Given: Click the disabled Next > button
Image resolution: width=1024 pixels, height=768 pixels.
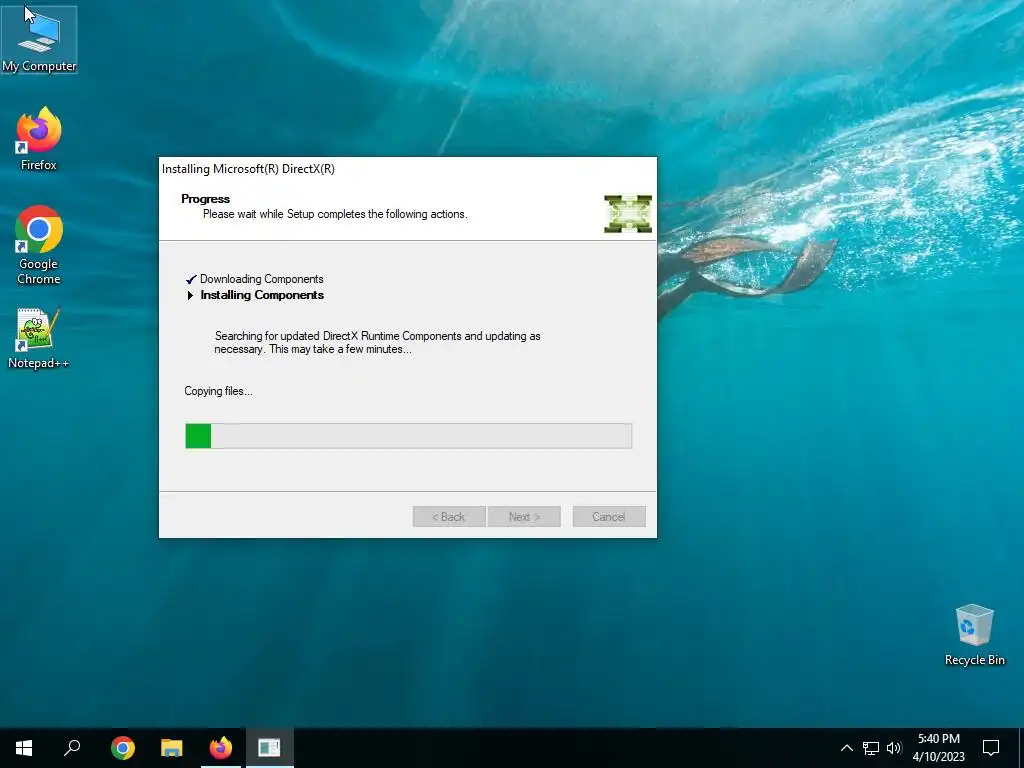Looking at the screenshot, I should (524, 517).
